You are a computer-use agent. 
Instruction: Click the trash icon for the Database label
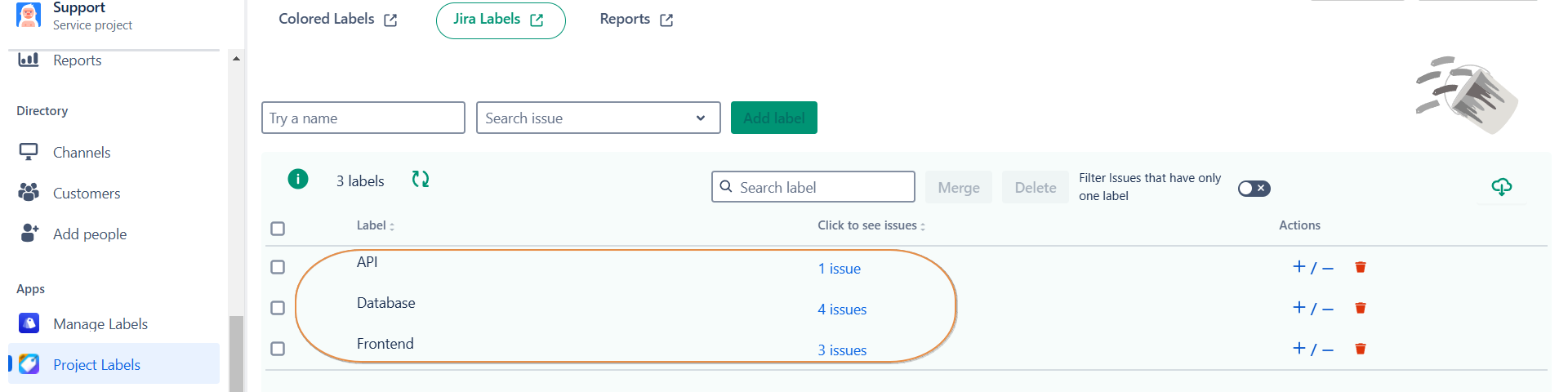(1361, 308)
